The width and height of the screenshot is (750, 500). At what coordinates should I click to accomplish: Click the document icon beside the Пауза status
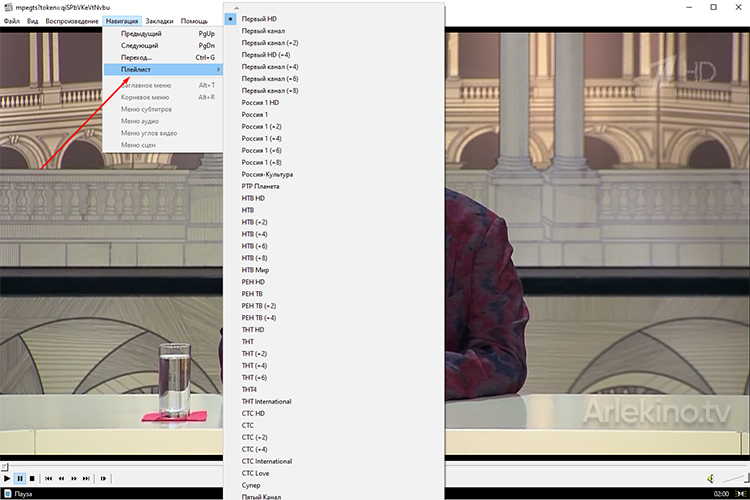(x=7, y=493)
